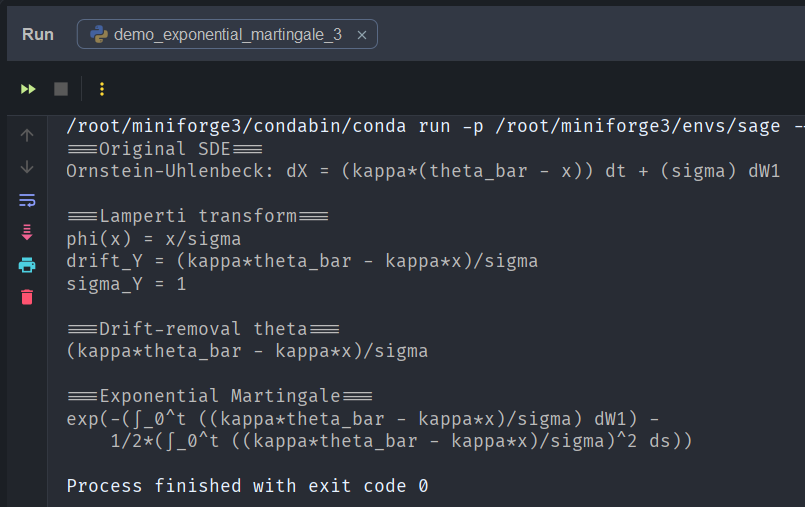Screen dimensions: 805x507
Task: Click the up arrow in console sidebar
Action: [27, 135]
